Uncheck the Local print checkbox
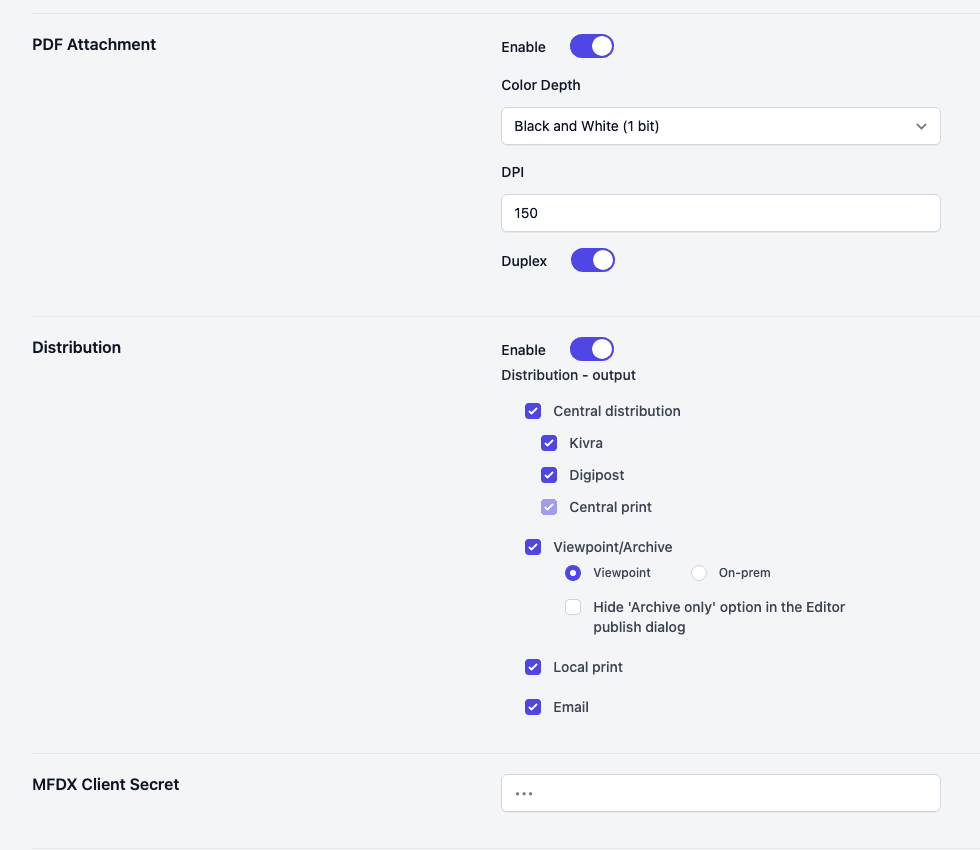Image resolution: width=980 pixels, height=850 pixels. 533,667
